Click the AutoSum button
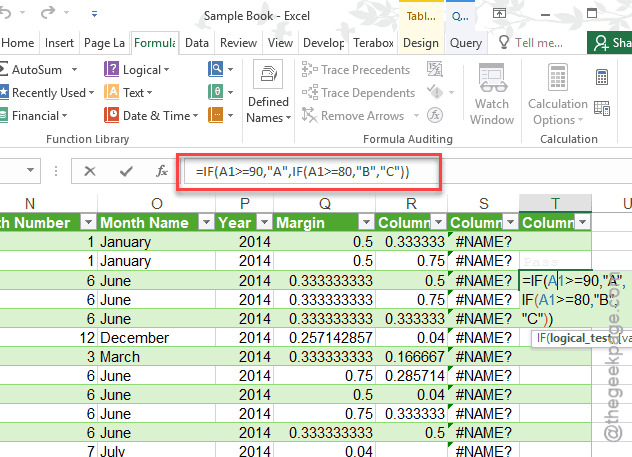 click(x=40, y=70)
